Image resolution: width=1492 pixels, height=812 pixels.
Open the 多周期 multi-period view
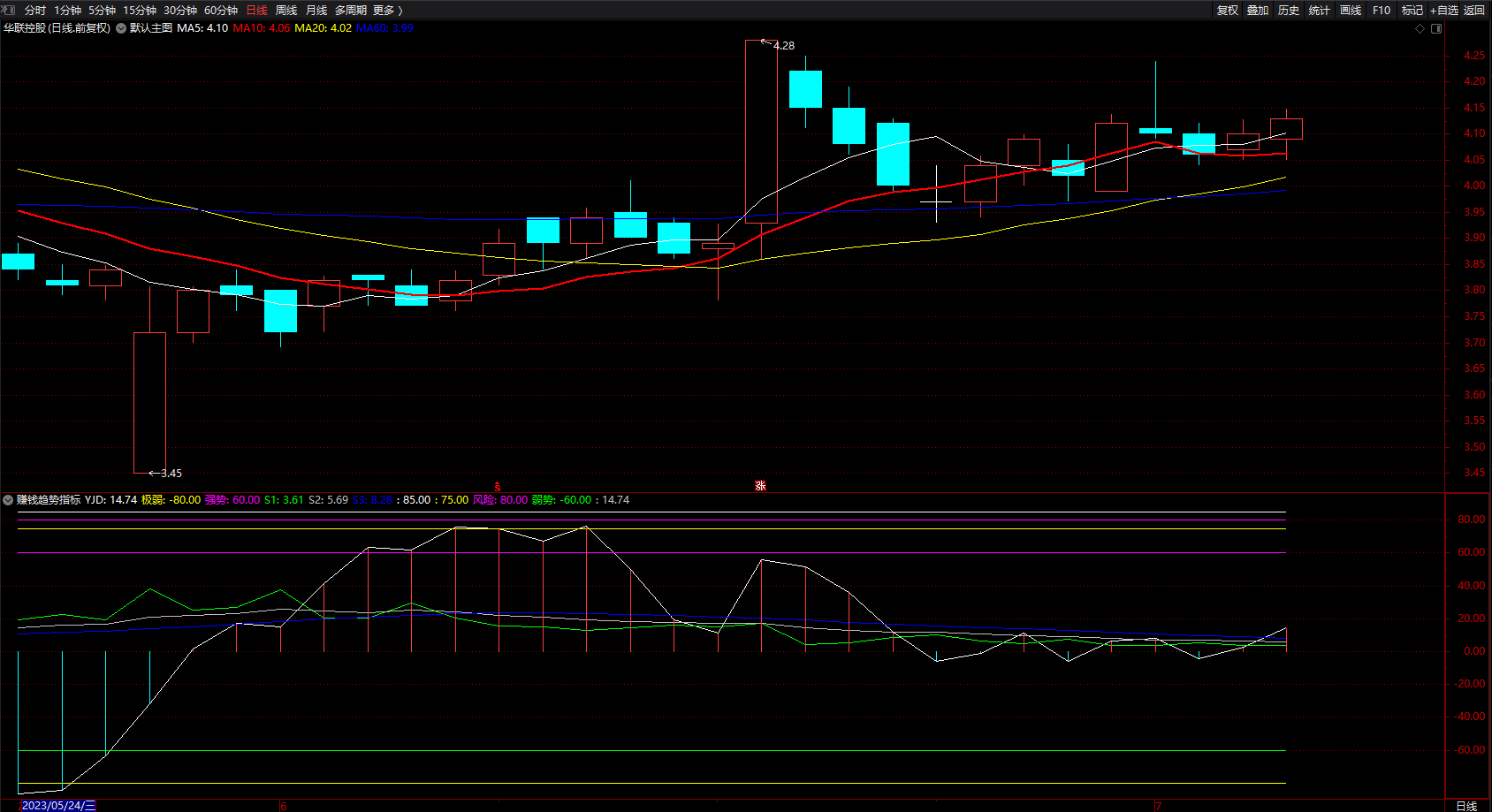[350, 10]
